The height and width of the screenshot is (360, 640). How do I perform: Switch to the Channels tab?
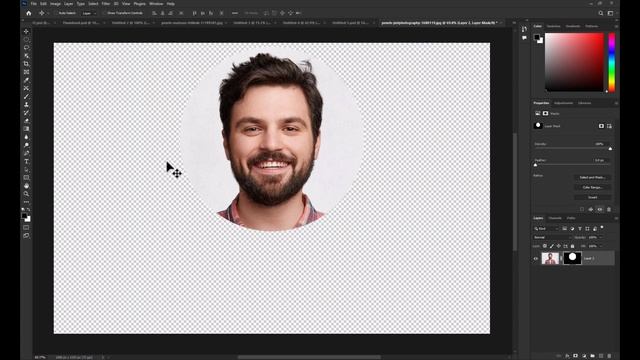[555, 218]
